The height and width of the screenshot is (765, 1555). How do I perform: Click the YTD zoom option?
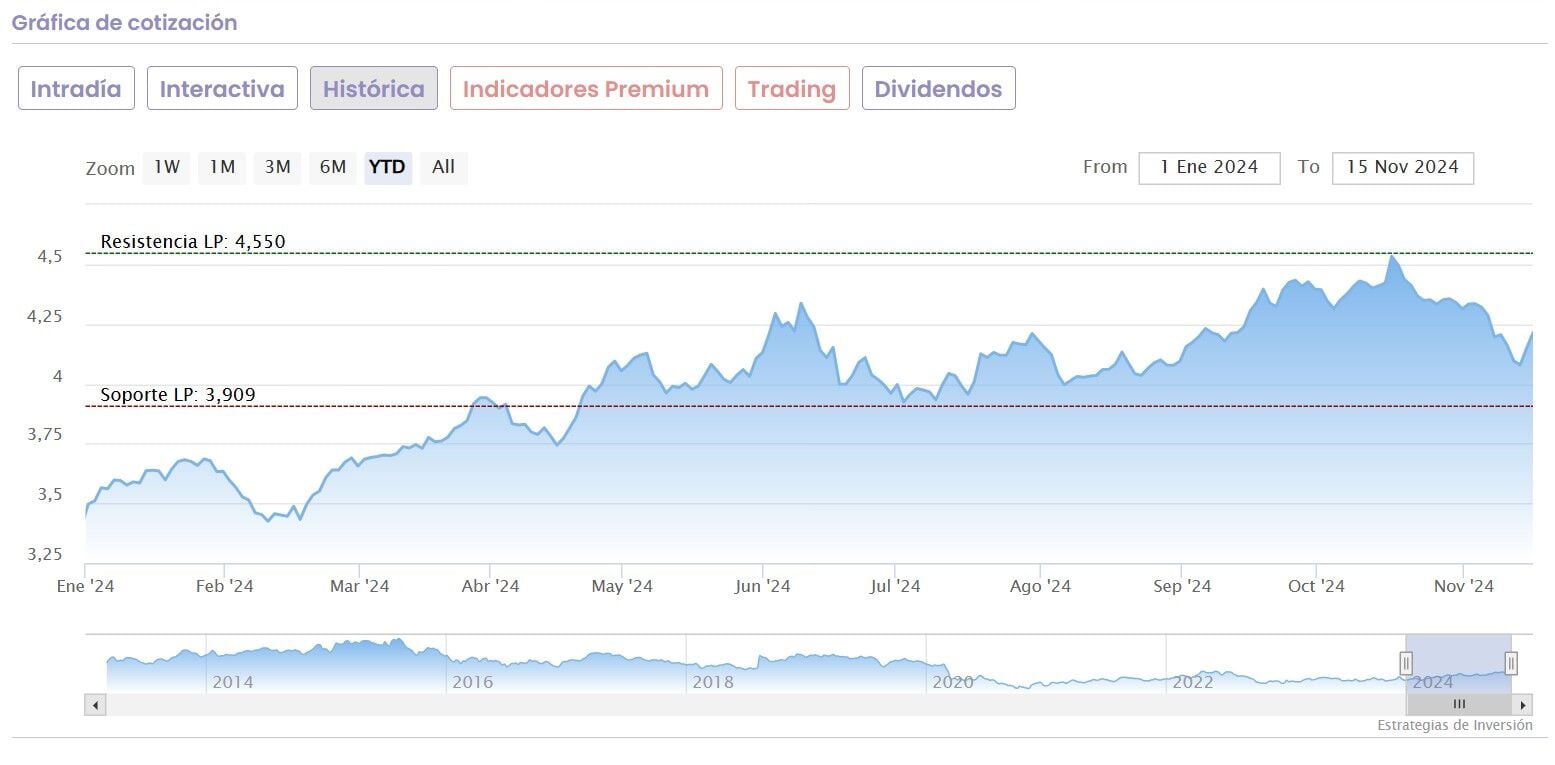click(x=387, y=167)
